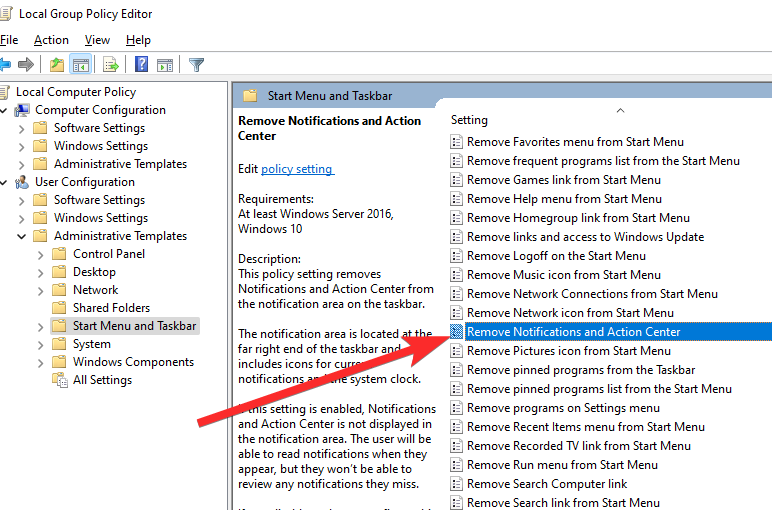Select Remove links and access to Windows Update
This screenshot has height=510, width=772.
[585, 237]
